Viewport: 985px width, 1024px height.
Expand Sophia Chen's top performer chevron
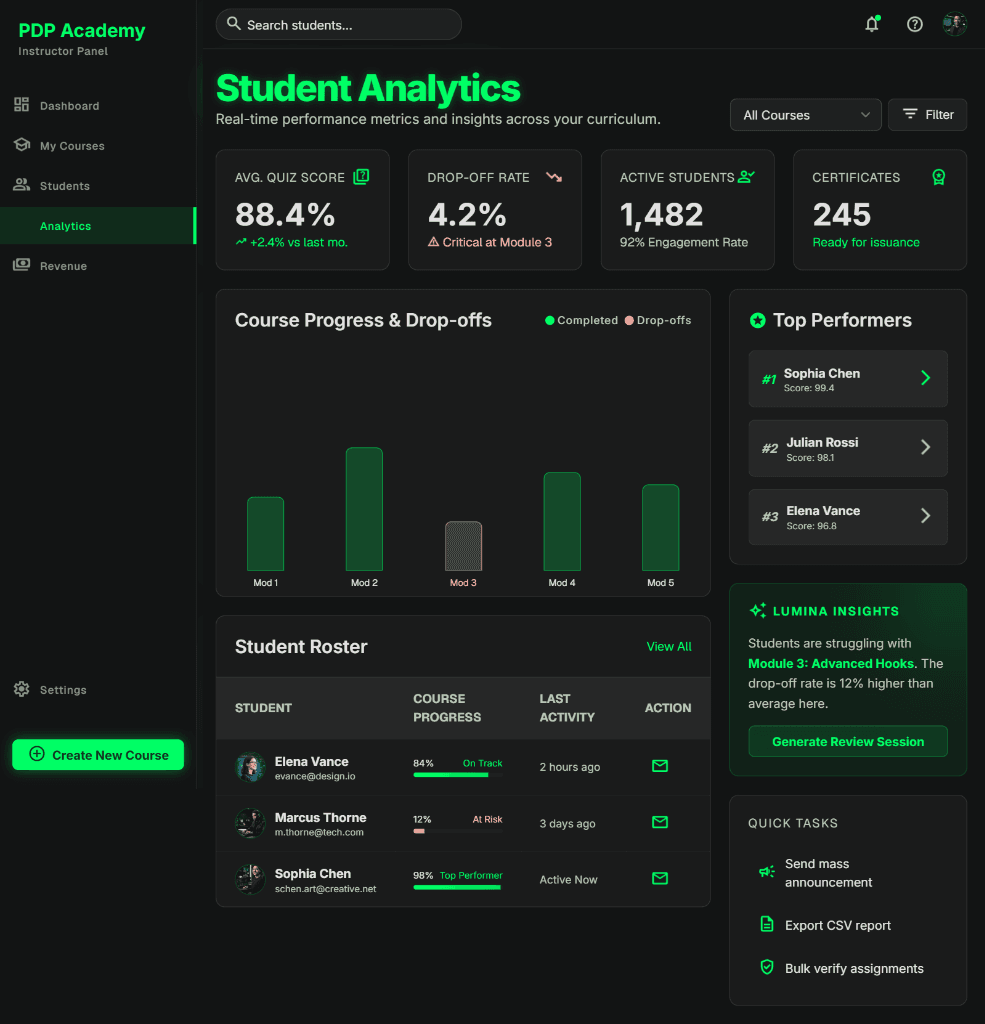point(925,378)
